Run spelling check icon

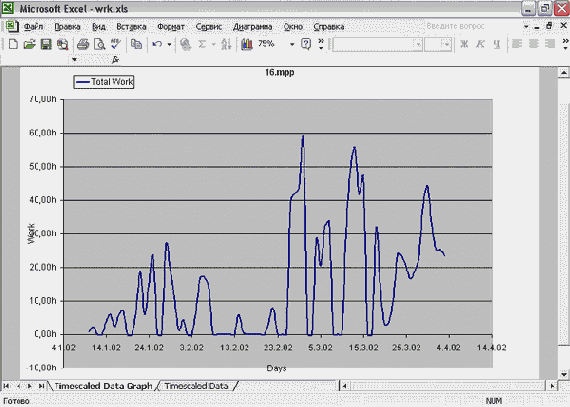click(x=116, y=44)
